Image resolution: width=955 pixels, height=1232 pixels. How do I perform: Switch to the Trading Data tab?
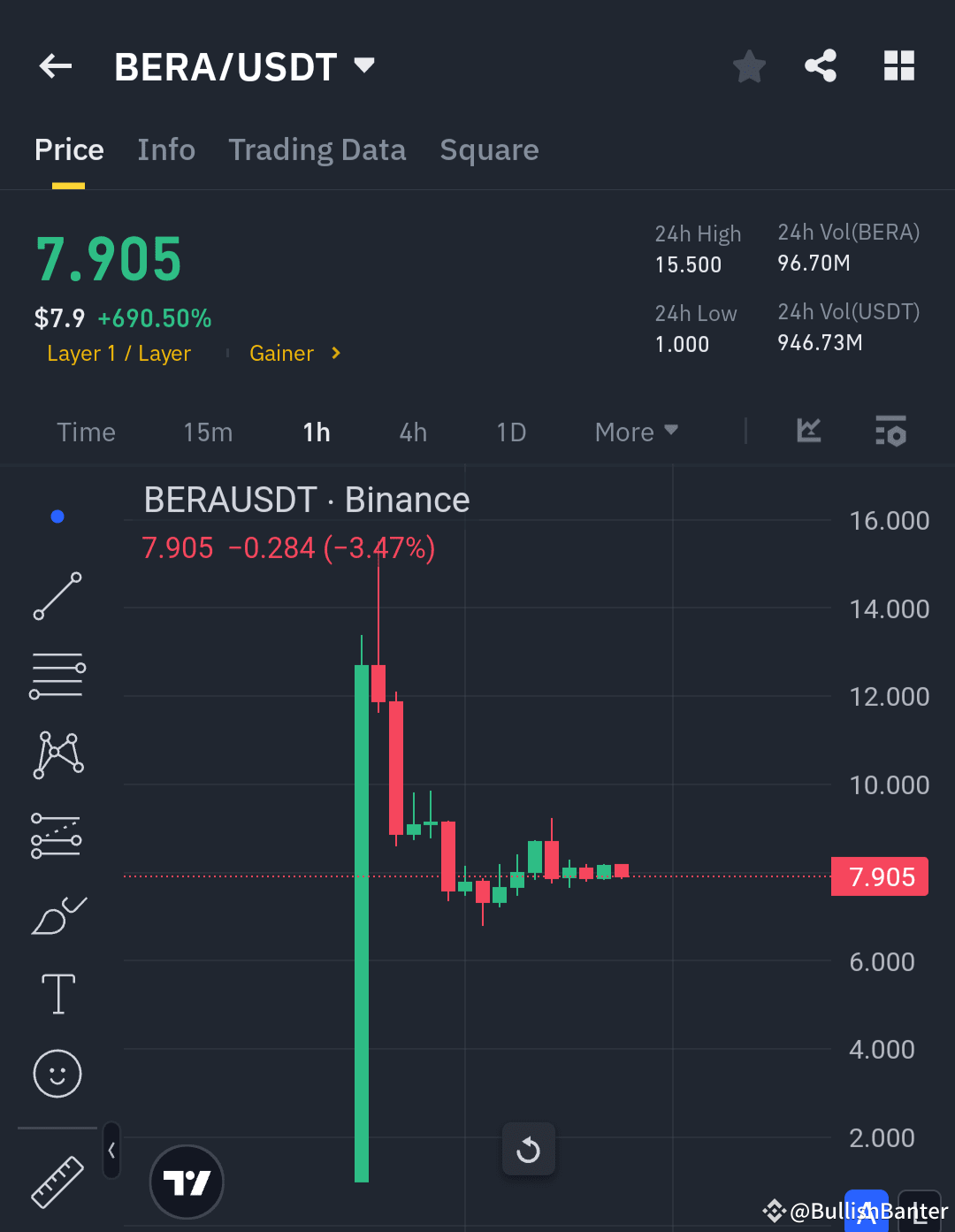pos(317,150)
